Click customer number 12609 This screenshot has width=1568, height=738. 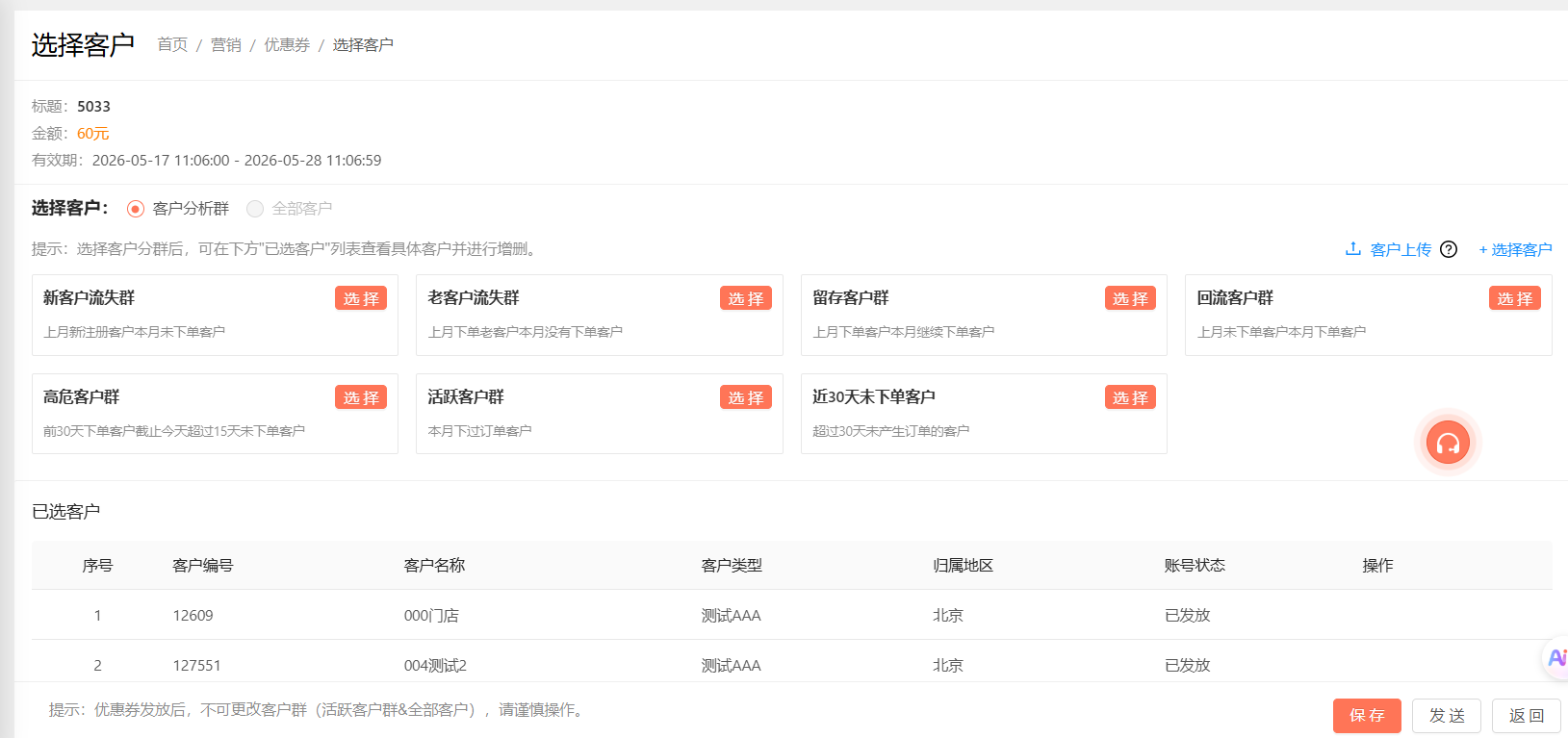(193, 616)
